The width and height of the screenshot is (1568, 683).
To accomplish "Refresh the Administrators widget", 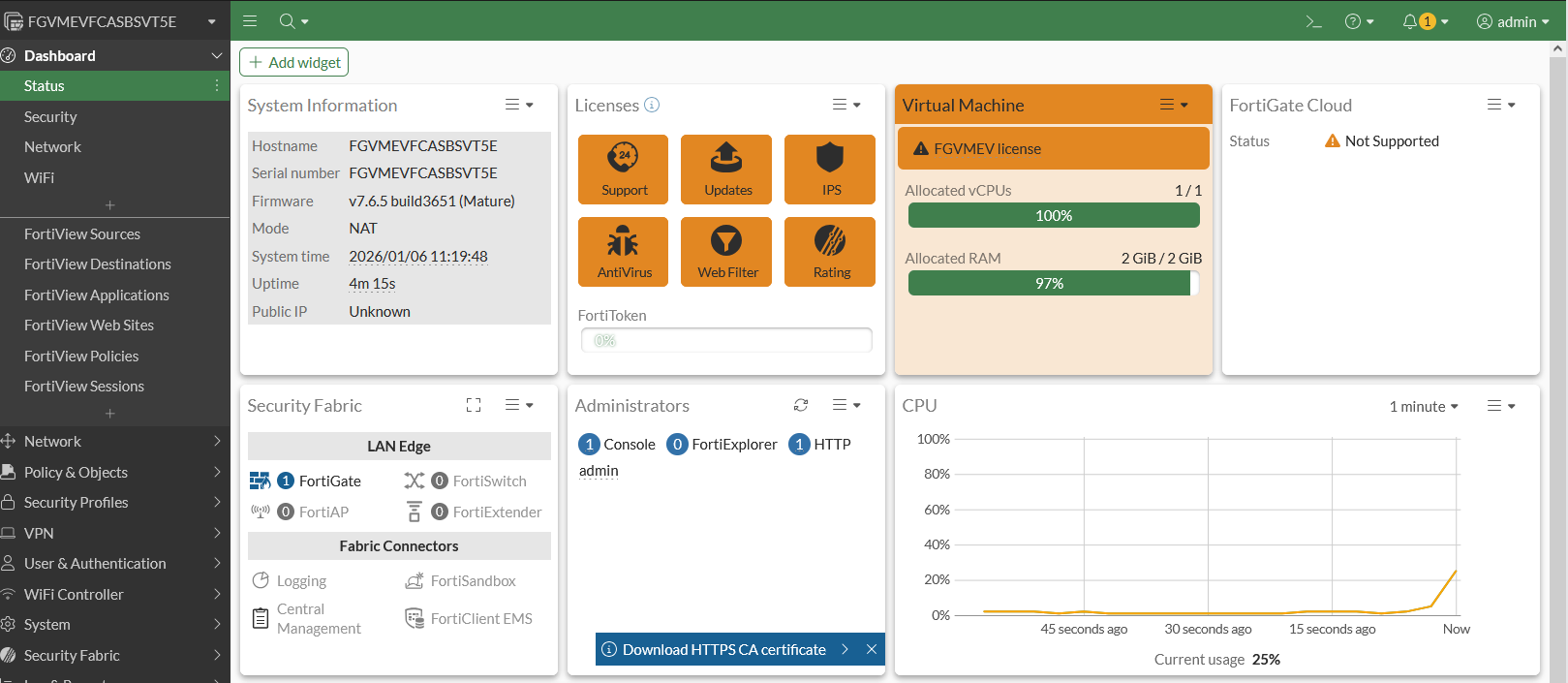I will (801, 405).
